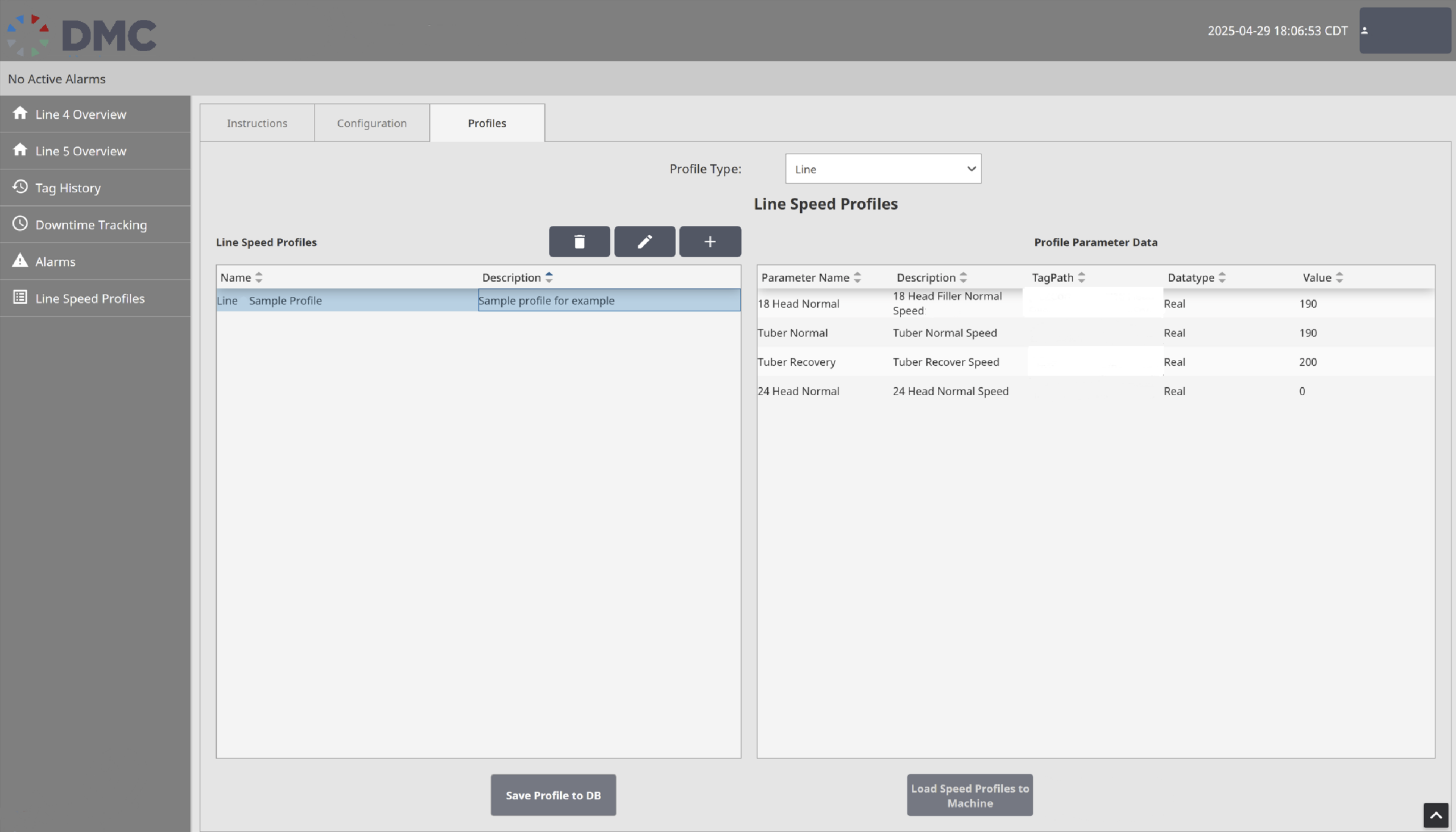Click the scroll-to-top chevron button
This screenshot has height=832, width=1456.
[1436, 816]
